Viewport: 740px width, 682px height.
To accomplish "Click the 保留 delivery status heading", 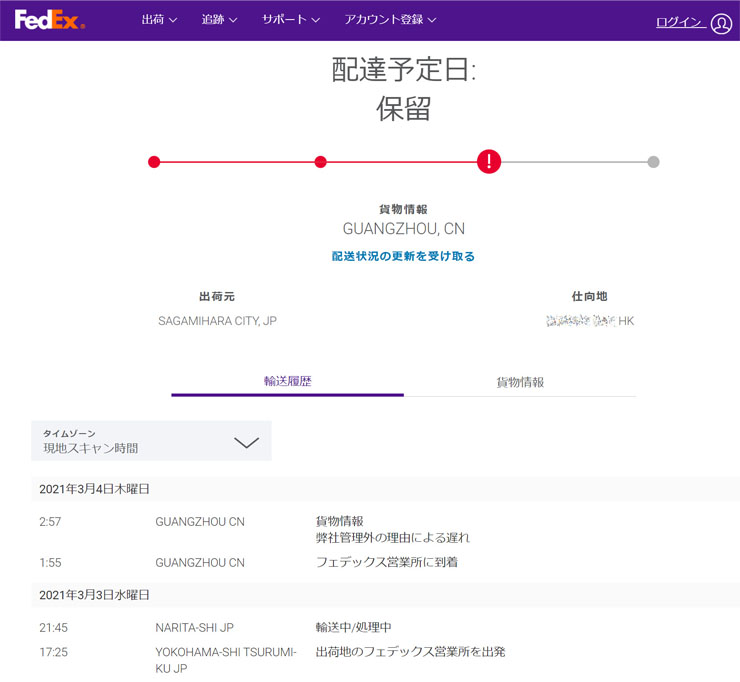I will [404, 109].
